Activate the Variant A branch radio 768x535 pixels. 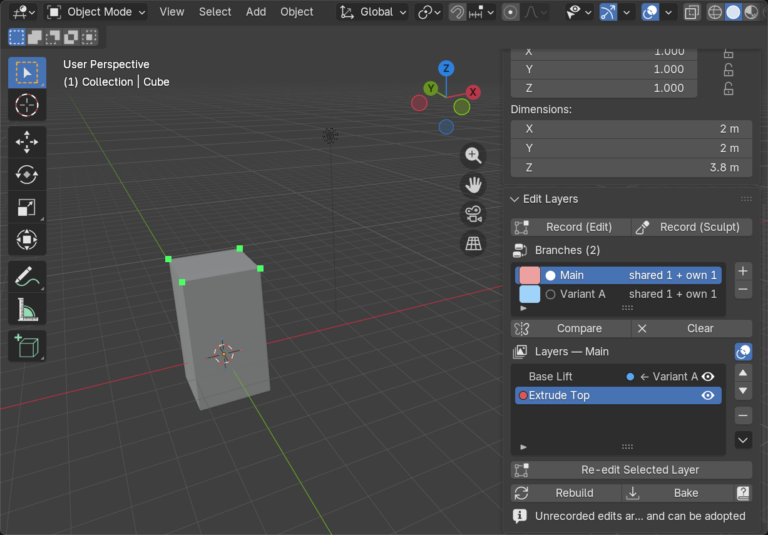[551, 294]
